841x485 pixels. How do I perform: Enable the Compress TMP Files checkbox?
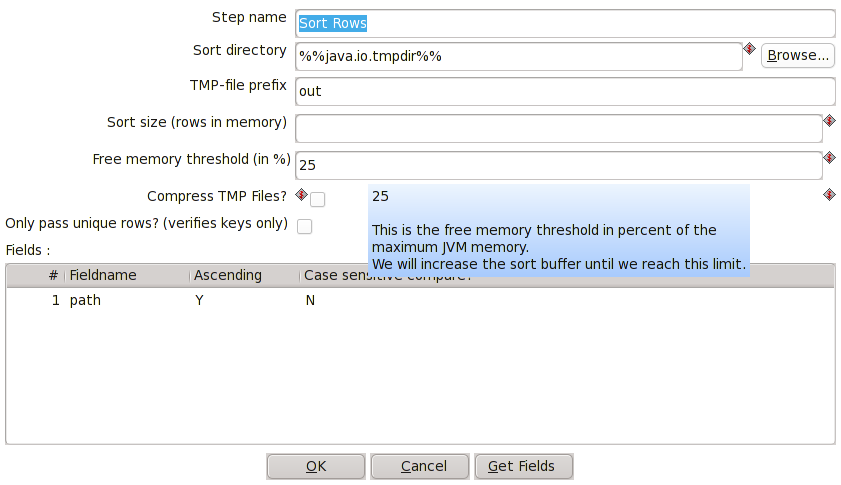tap(318, 200)
